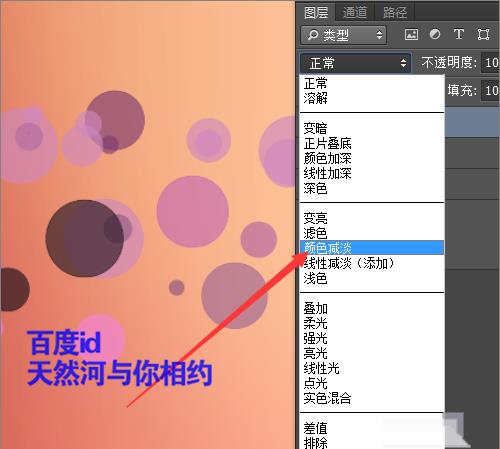Switch to the 通道 tab
This screenshot has height=449, width=500.
pyautogui.click(x=355, y=13)
